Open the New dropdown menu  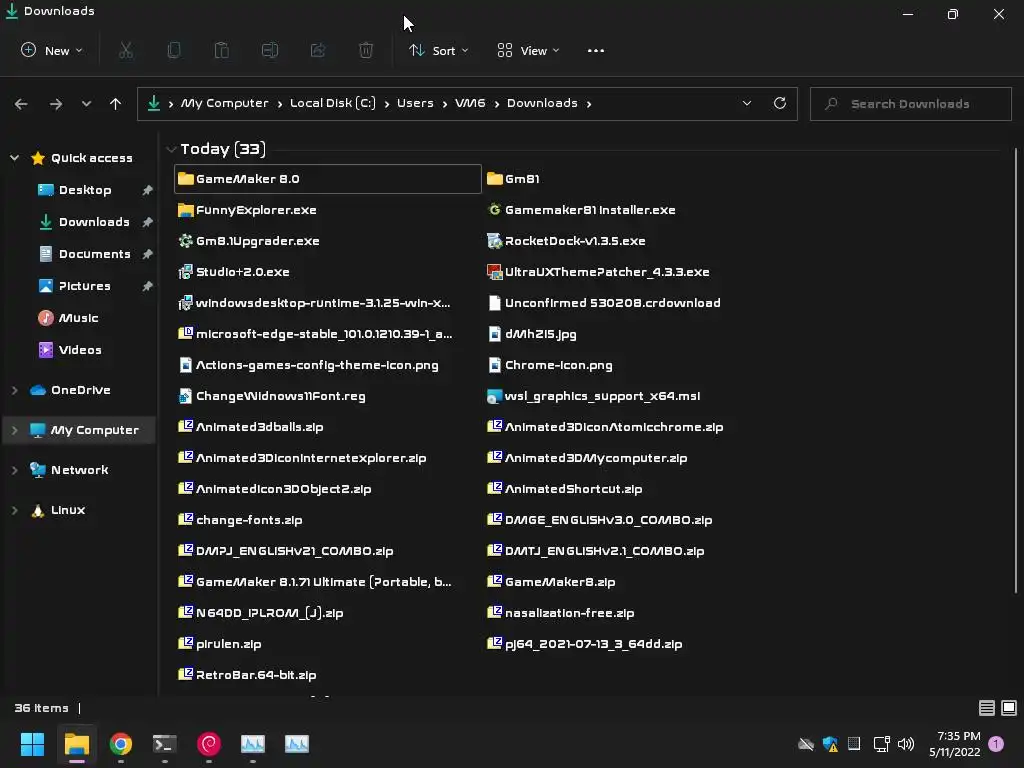[x=52, y=50]
